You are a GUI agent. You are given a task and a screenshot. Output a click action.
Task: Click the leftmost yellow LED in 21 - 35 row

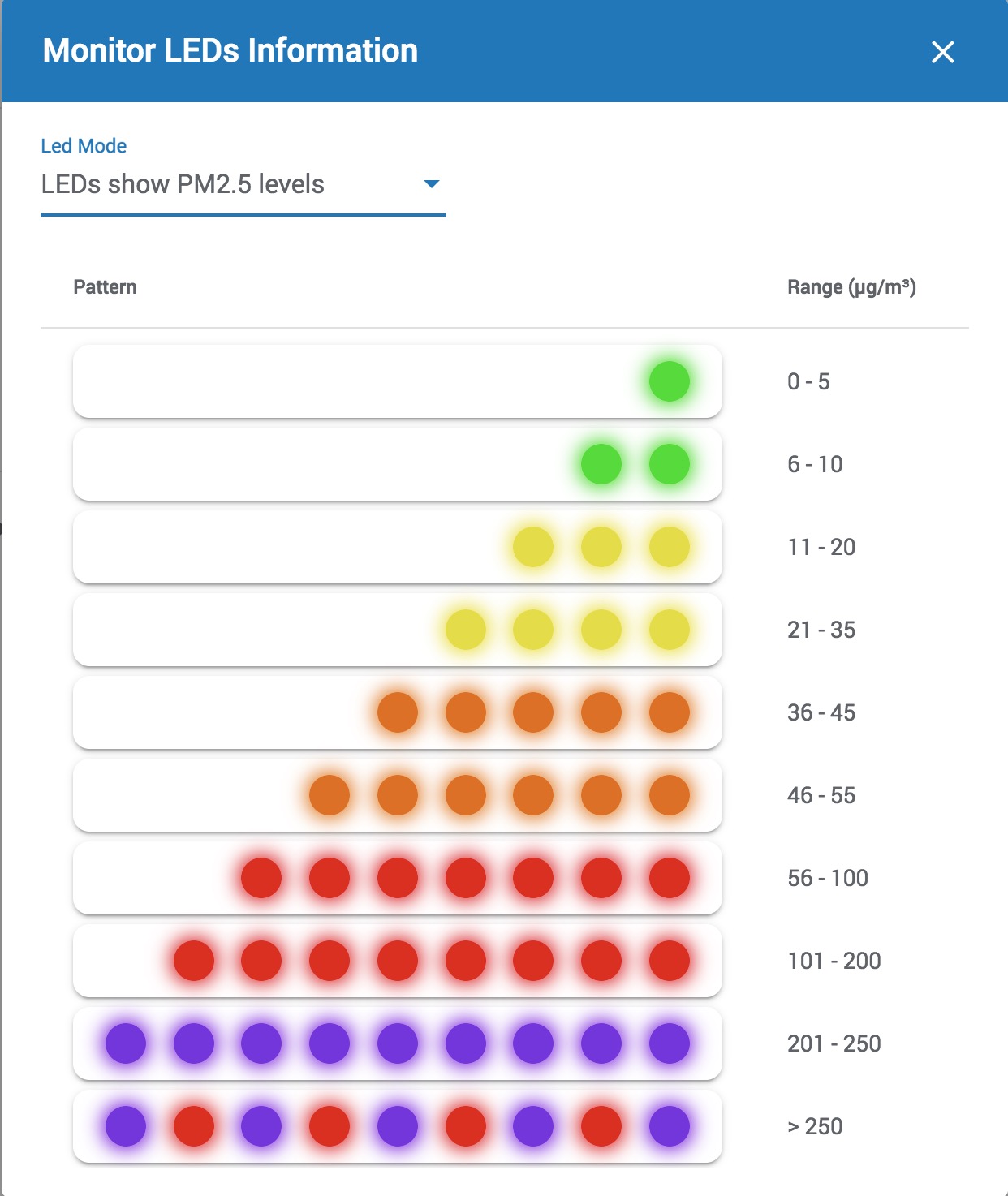[466, 630]
